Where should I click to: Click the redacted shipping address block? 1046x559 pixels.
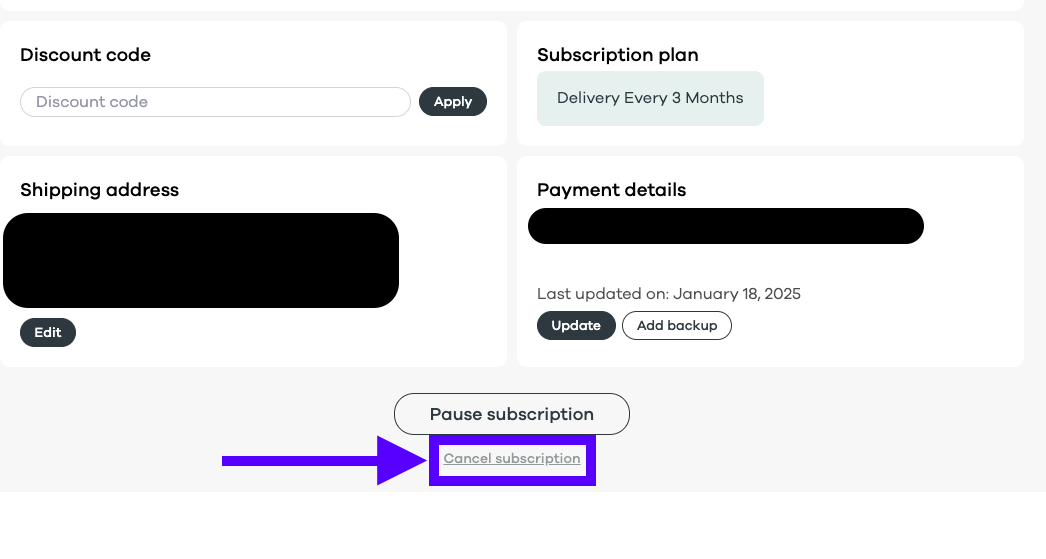(201, 260)
